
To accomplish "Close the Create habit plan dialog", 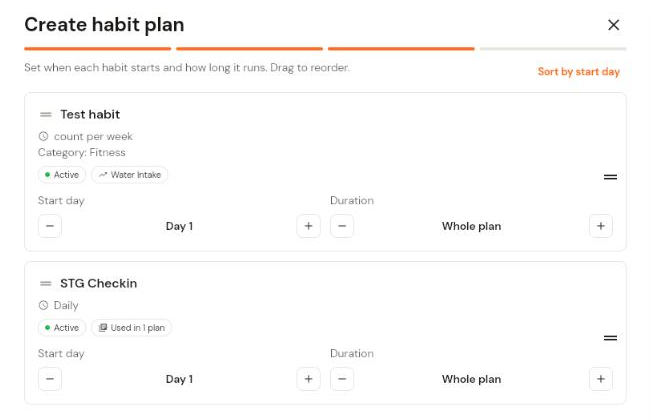I will (613, 25).
